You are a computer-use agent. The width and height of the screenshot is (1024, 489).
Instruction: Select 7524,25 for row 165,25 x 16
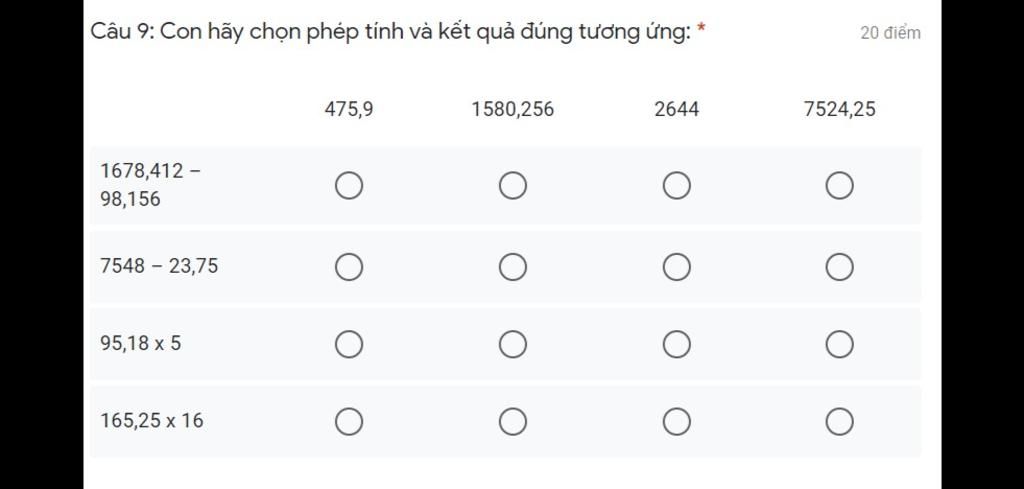[839, 422]
